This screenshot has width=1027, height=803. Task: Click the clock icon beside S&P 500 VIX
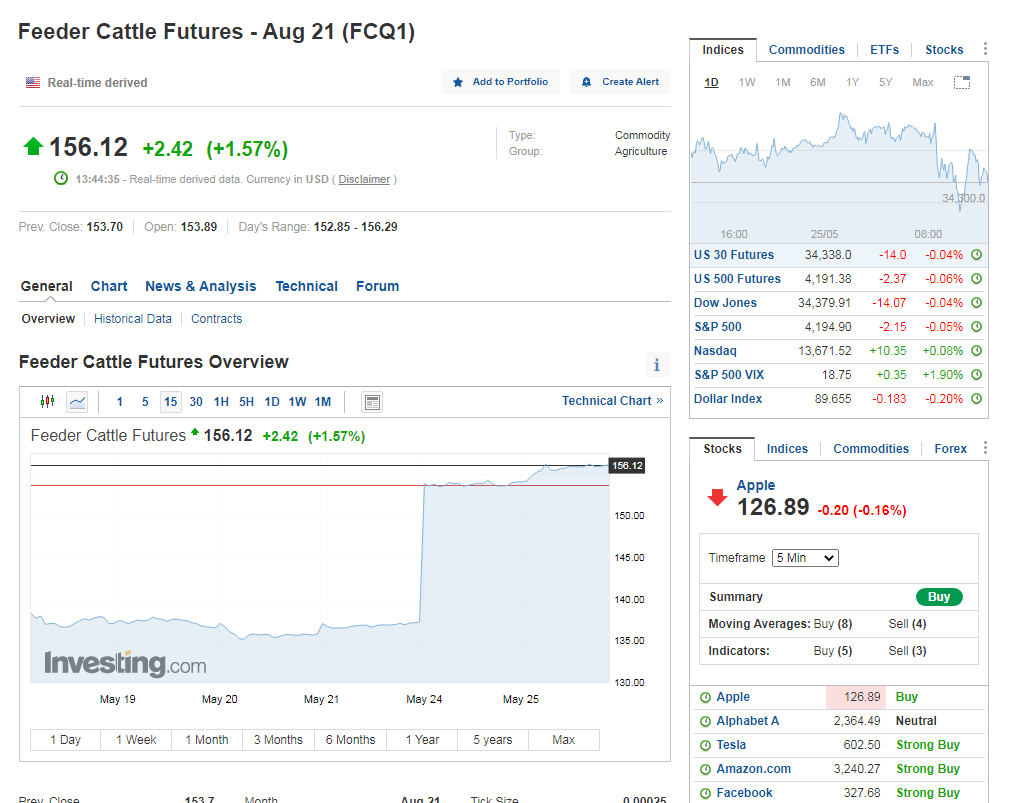click(x=977, y=375)
